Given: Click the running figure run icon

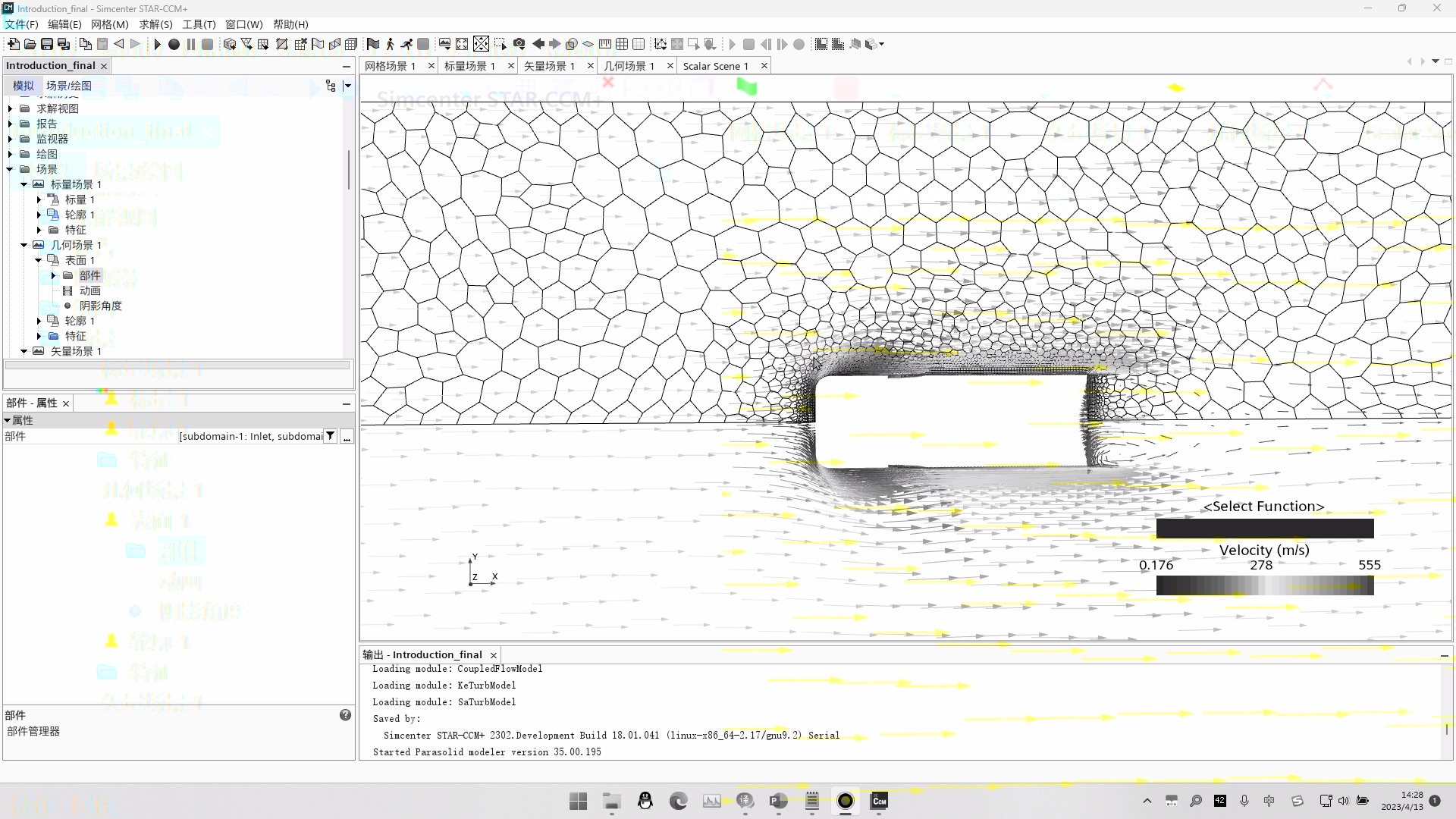Looking at the screenshot, I should coord(406,44).
